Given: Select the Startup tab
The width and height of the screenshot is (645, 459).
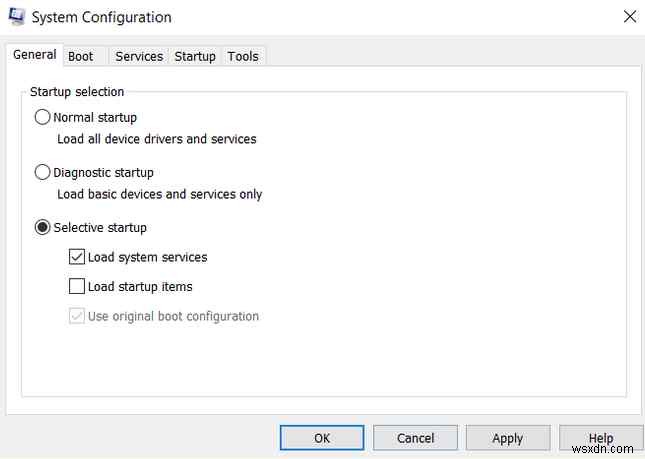Looking at the screenshot, I should pos(195,56).
